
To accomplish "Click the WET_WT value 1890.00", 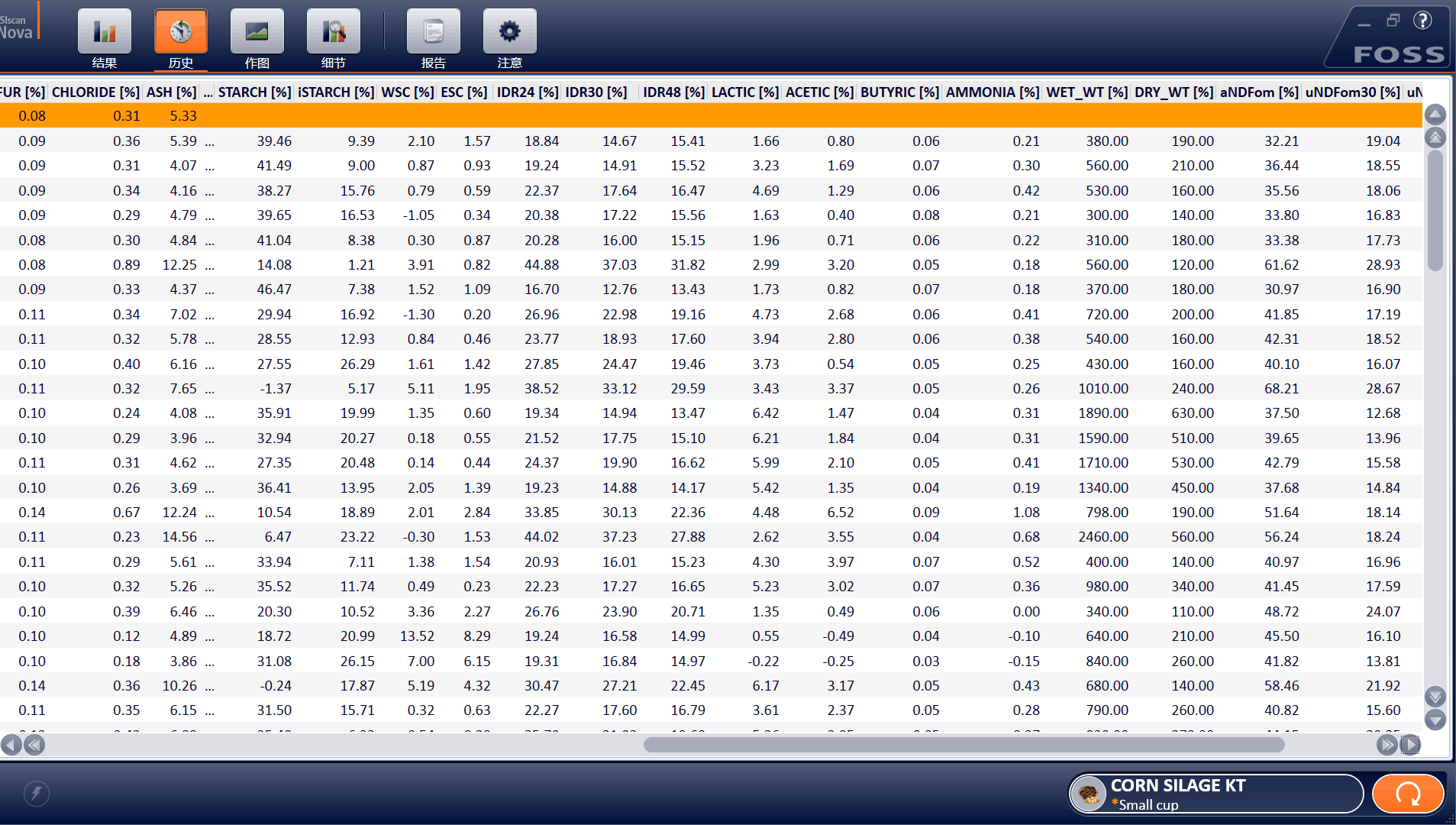I will tap(1103, 413).
